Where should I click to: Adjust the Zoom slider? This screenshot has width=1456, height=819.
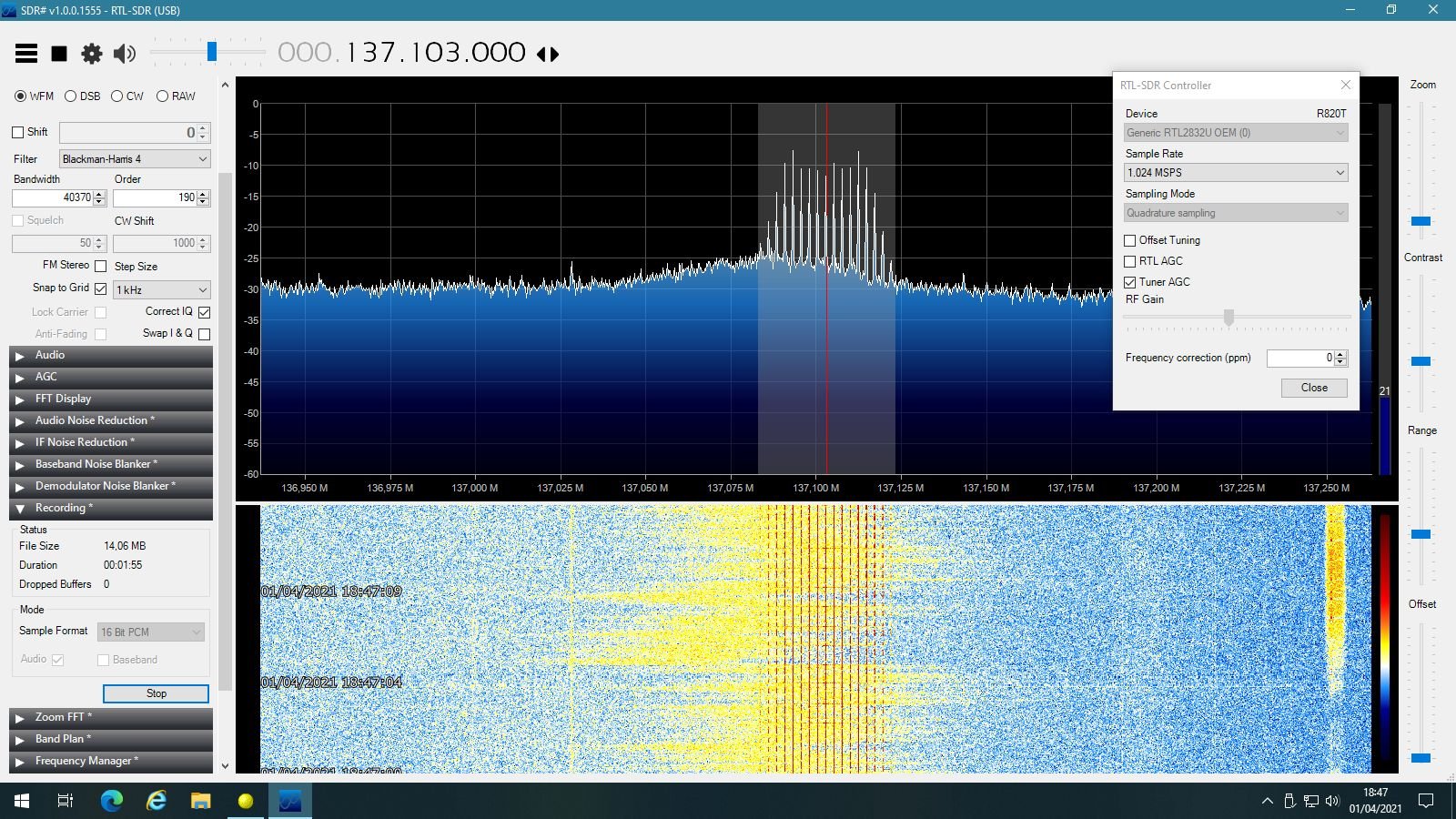[x=1421, y=221]
